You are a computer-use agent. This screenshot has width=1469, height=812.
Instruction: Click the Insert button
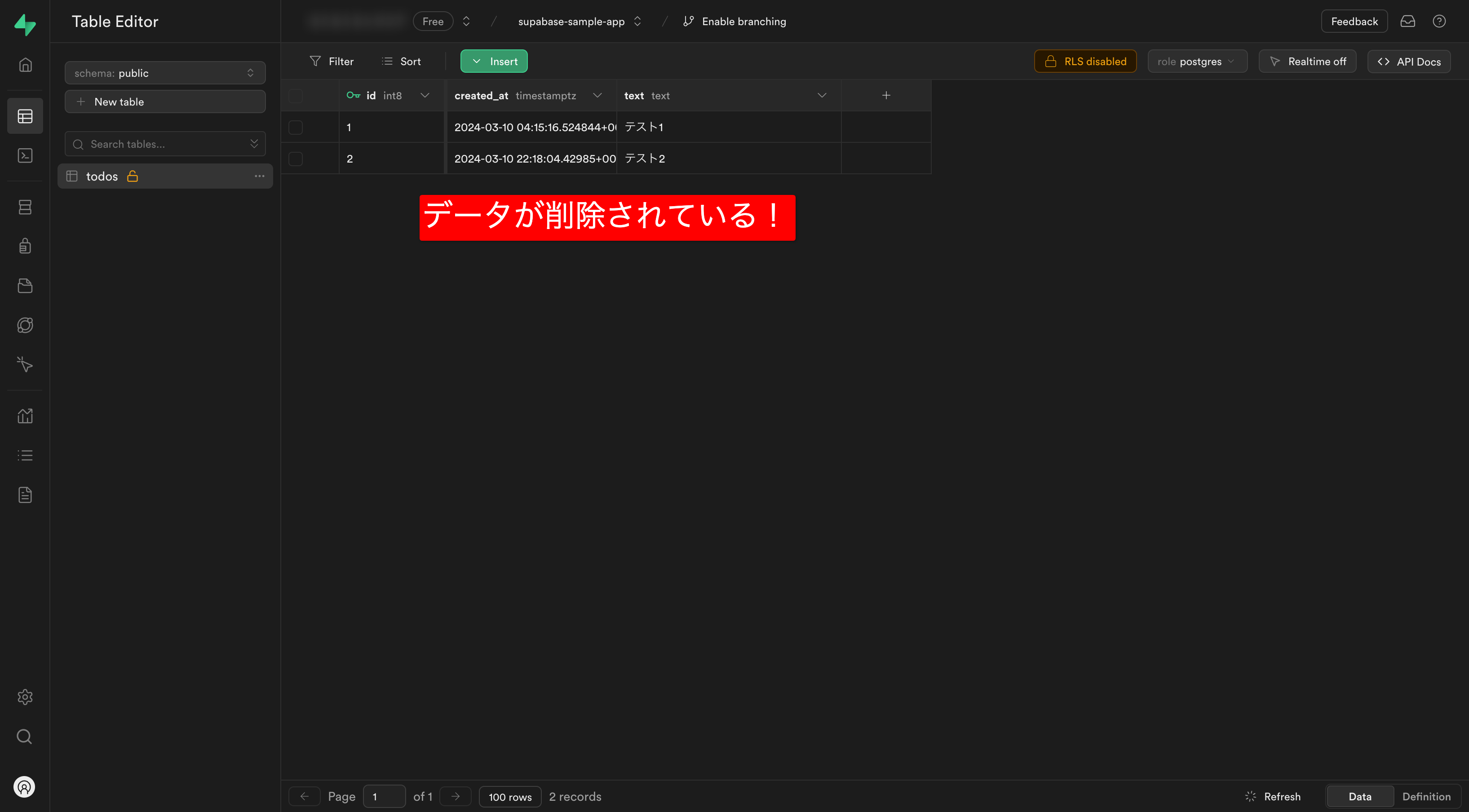pos(494,61)
